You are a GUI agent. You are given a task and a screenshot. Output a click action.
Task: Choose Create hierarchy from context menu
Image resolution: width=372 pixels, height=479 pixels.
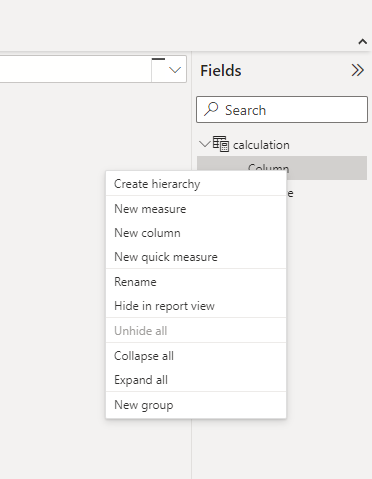(196, 184)
